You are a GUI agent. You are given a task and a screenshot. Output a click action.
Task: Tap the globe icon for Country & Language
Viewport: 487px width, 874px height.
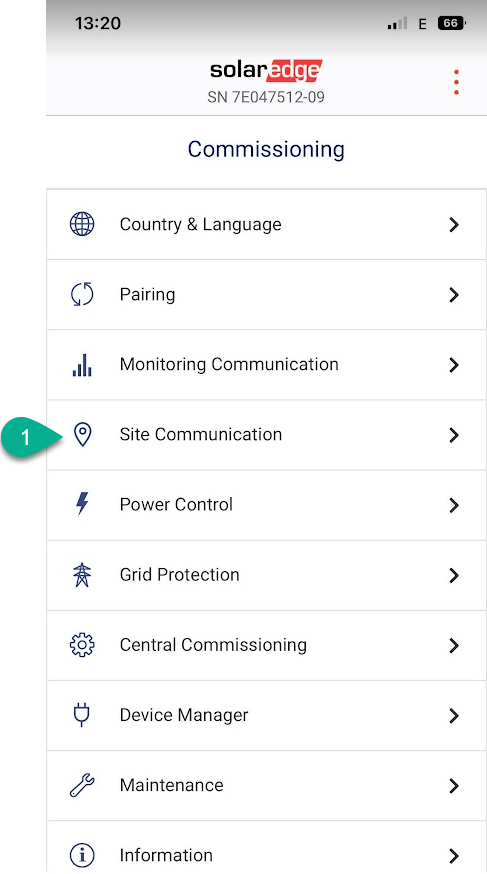pyautogui.click(x=82, y=224)
